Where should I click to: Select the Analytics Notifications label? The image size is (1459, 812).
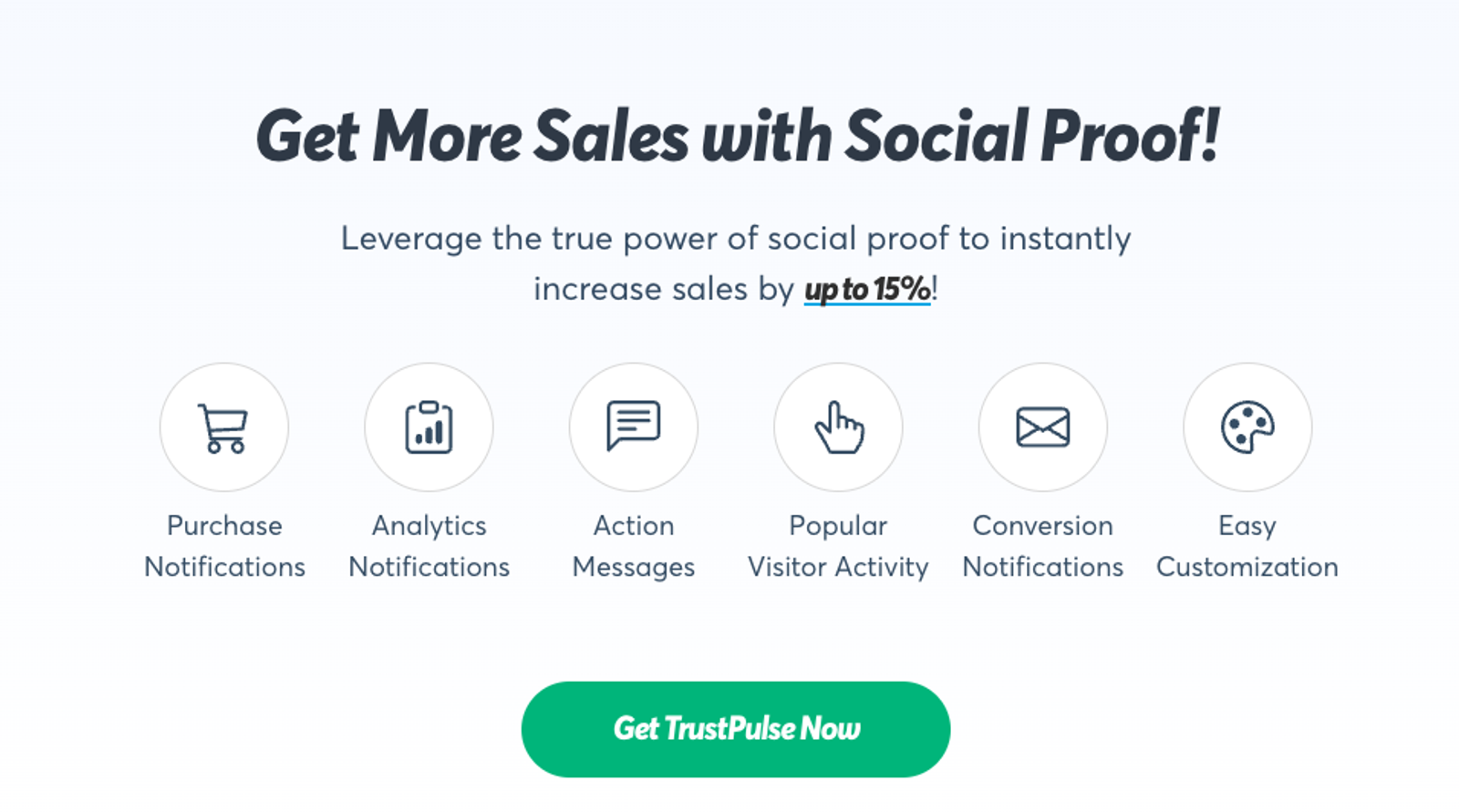(x=429, y=546)
